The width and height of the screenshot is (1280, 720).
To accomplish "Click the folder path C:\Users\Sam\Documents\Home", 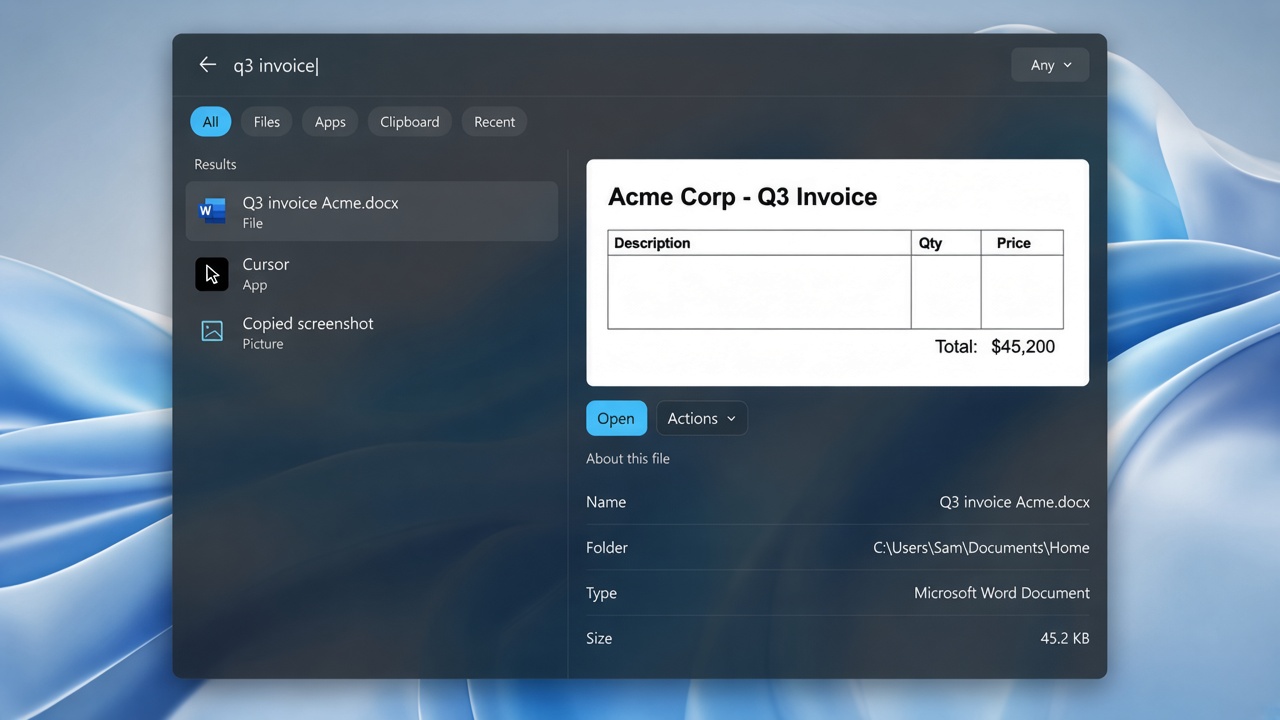I will click(x=981, y=547).
